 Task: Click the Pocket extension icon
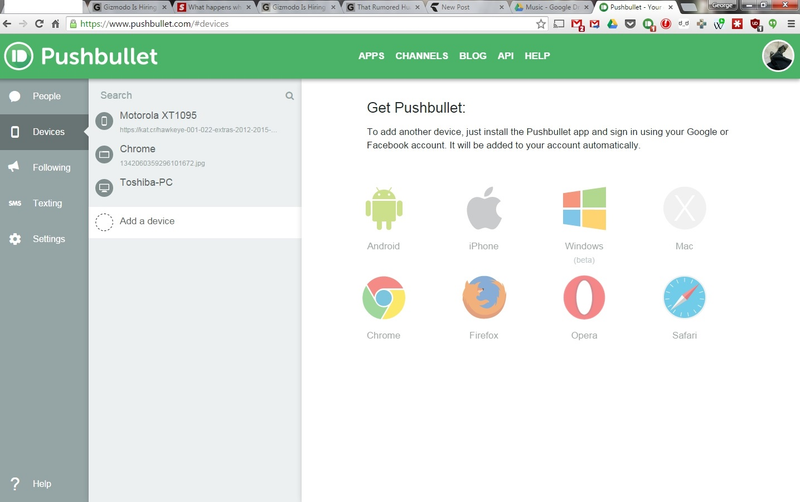click(x=630, y=23)
